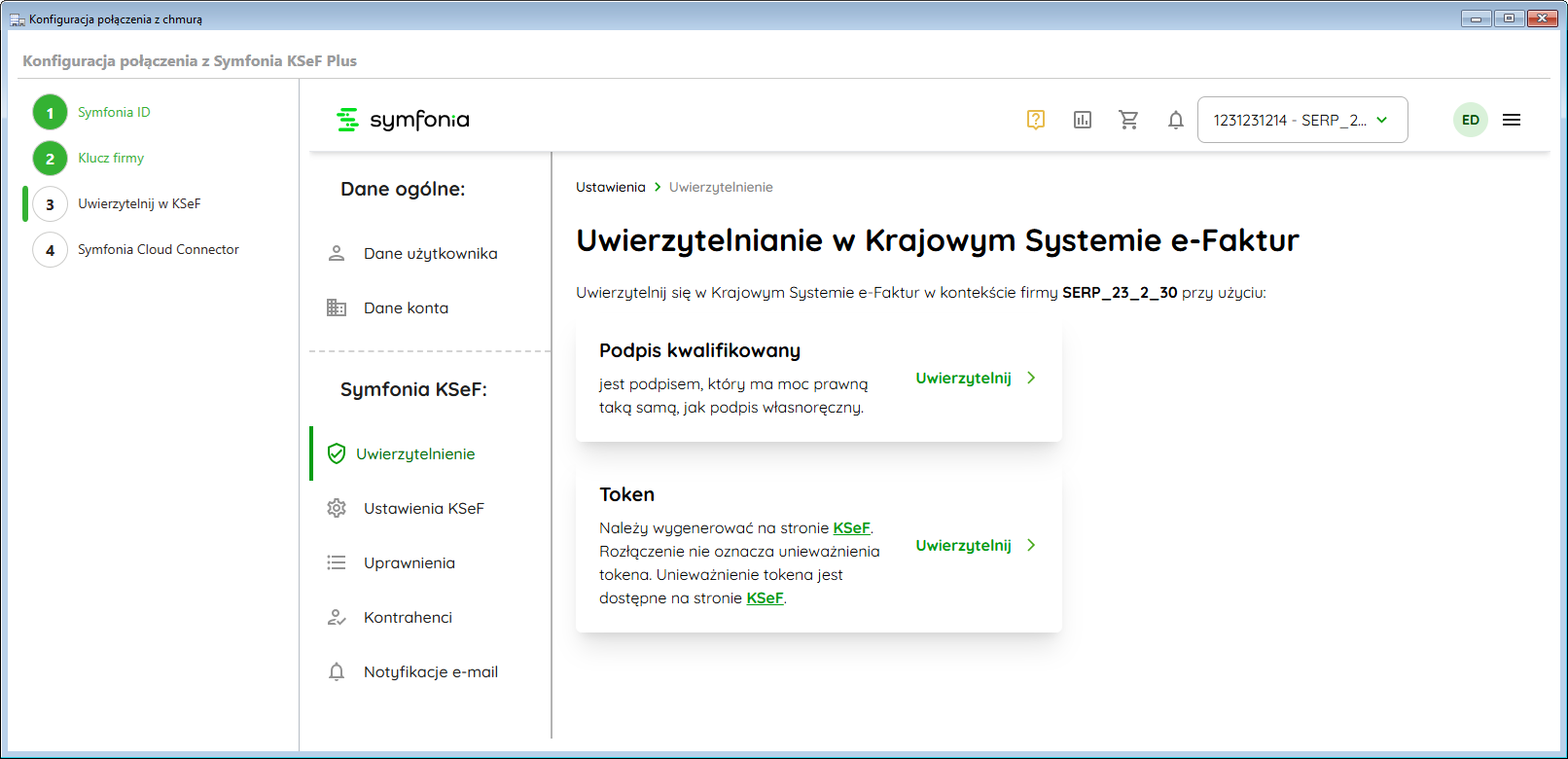The height and width of the screenshot is (759, 1568).
Task: Click Ustawienia breadcrumb link
Action: tap(610, 187)
